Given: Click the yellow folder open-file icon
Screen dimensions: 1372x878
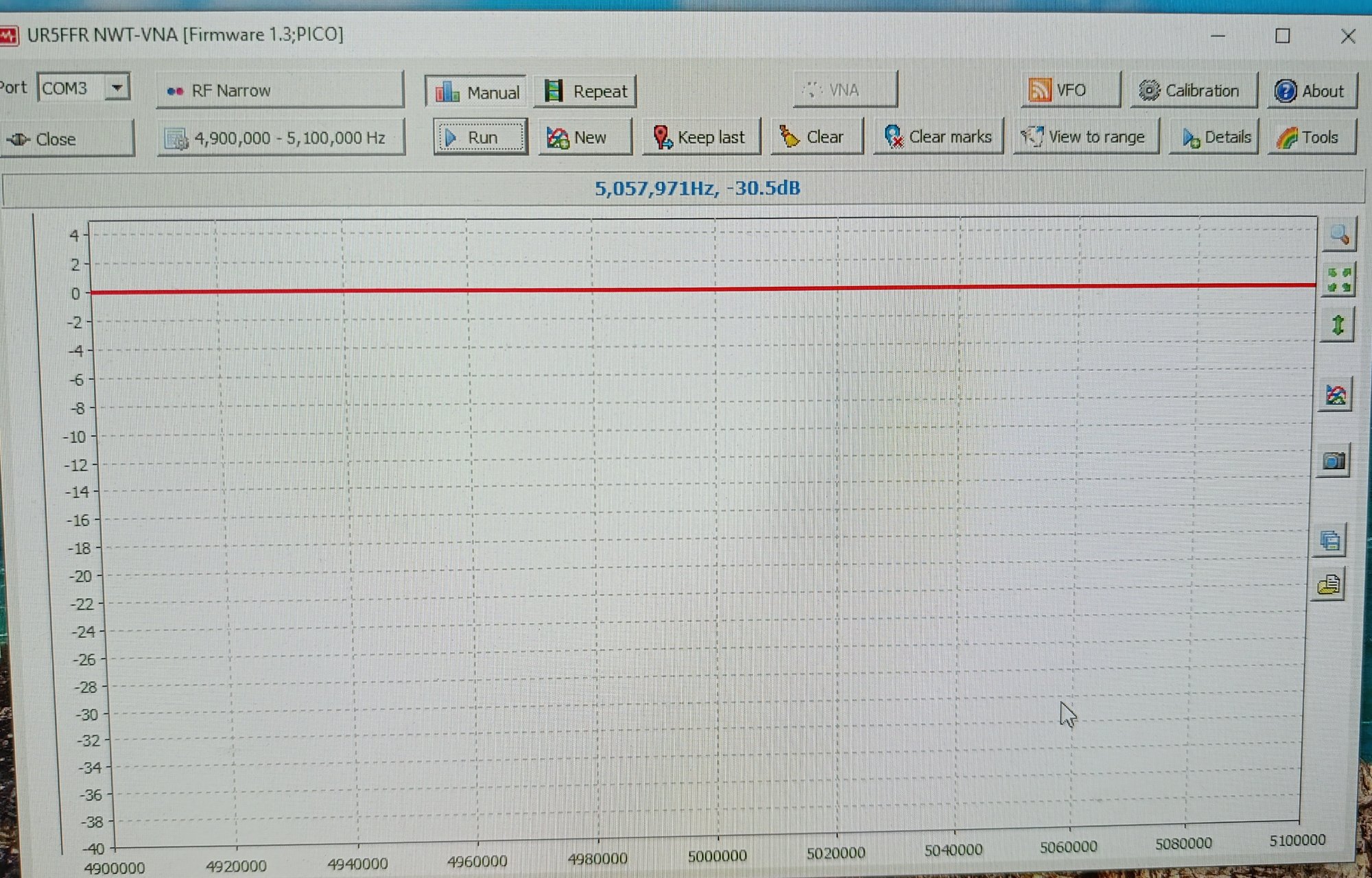Looking at the screenshot, I should pyautogui.click(x=1329, y=585).
